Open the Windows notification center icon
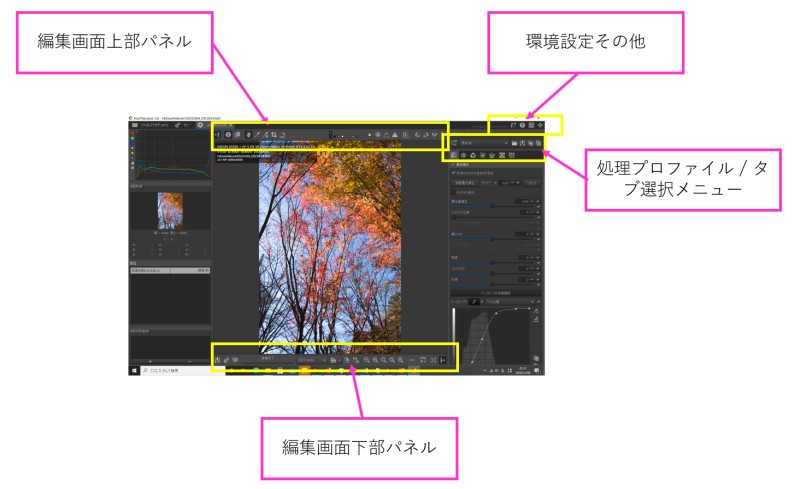This screenshot has height=489, width=800. click(x=537, y=371)
